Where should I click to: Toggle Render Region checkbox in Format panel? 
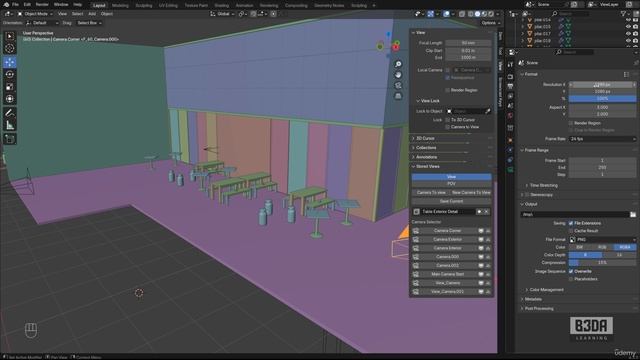point(571,123)
